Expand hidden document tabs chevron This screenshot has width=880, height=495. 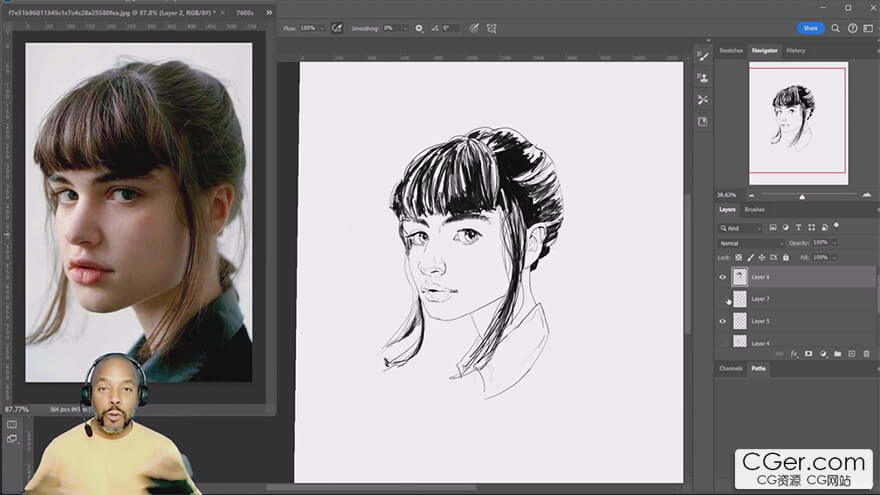269,12
